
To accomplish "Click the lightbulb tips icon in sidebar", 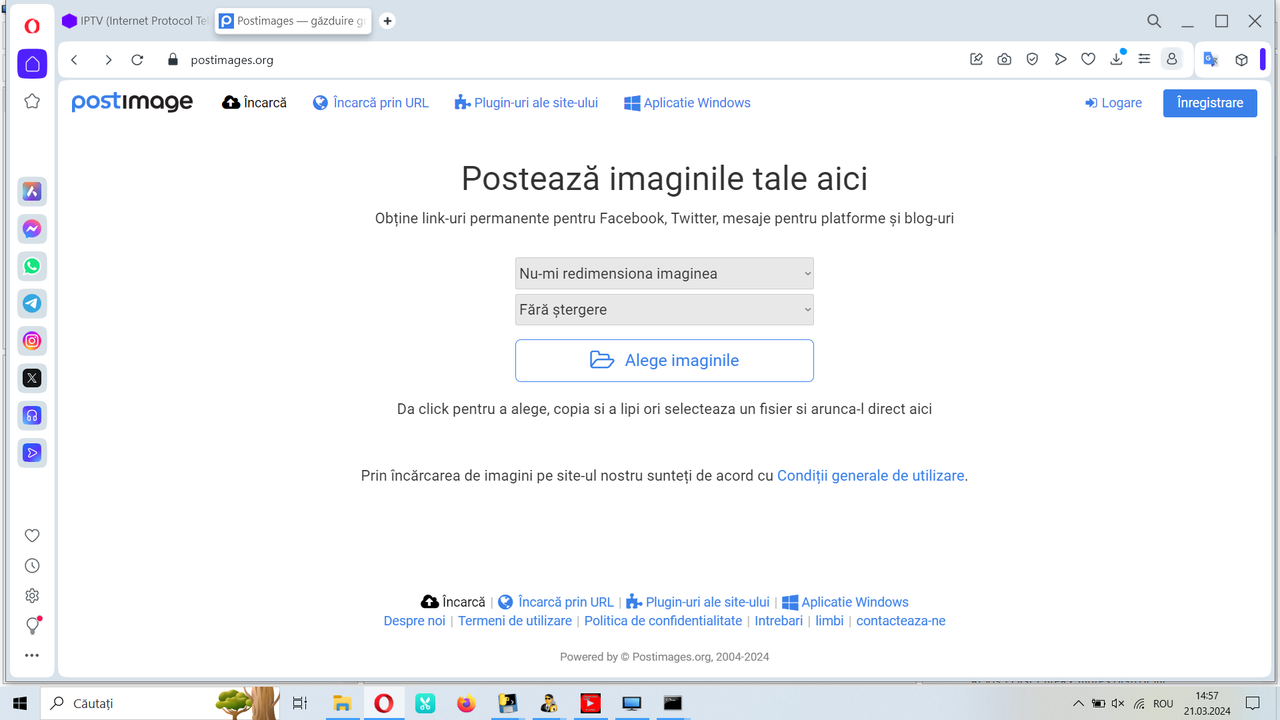I will (32, 626).
